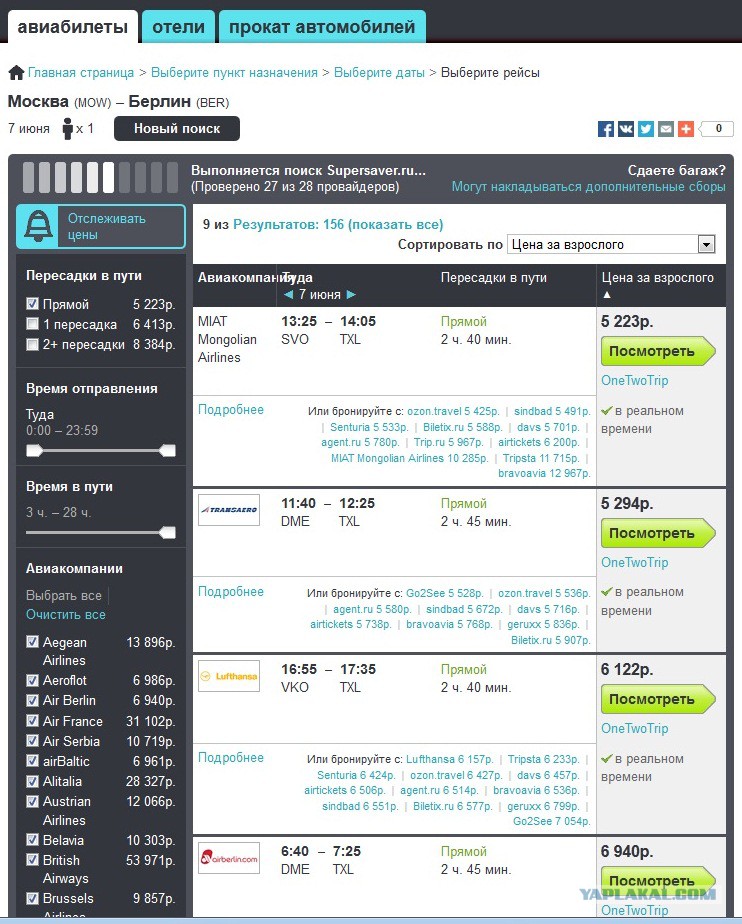
Task: Click OneTwoTrip link under 5 223р.
Action: pos(635,381)
